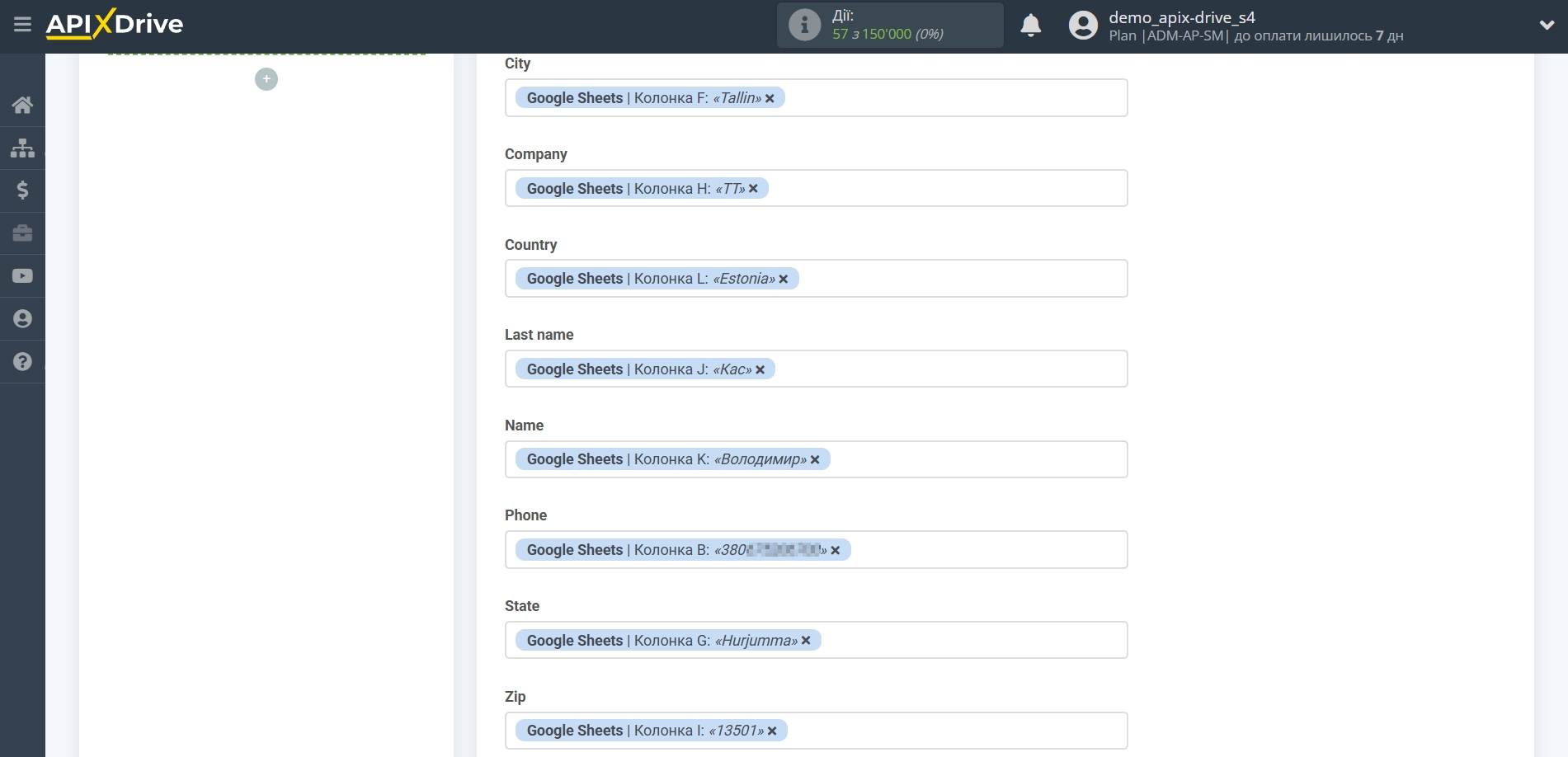Click the demo_apix-drive_s4 username

pyautogui.click(x=1181, y=17)
